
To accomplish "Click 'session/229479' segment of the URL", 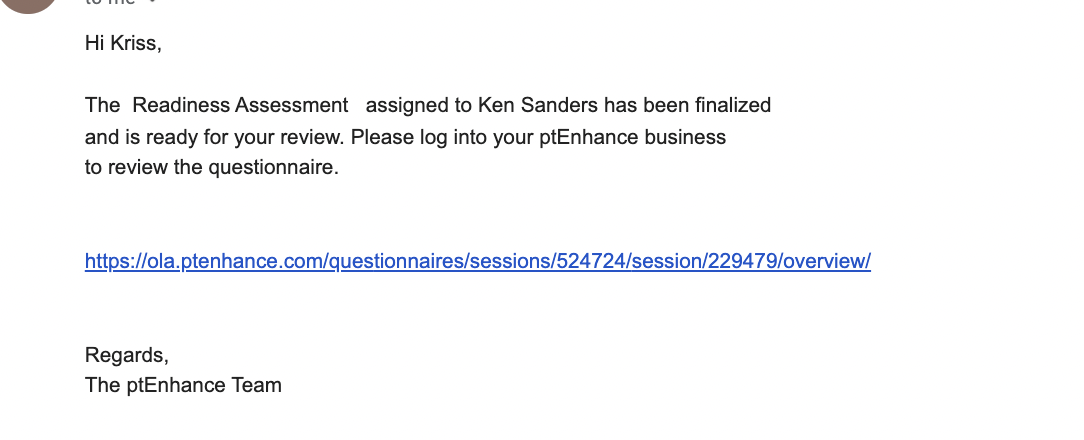I will point(705,261).
